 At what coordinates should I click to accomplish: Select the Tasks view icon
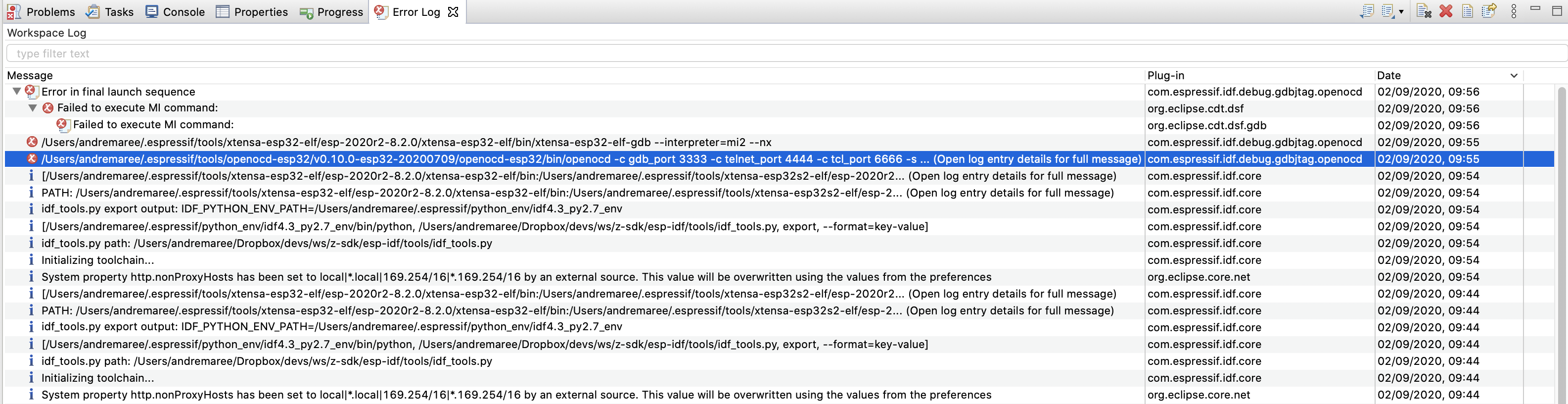coord(92,11)
